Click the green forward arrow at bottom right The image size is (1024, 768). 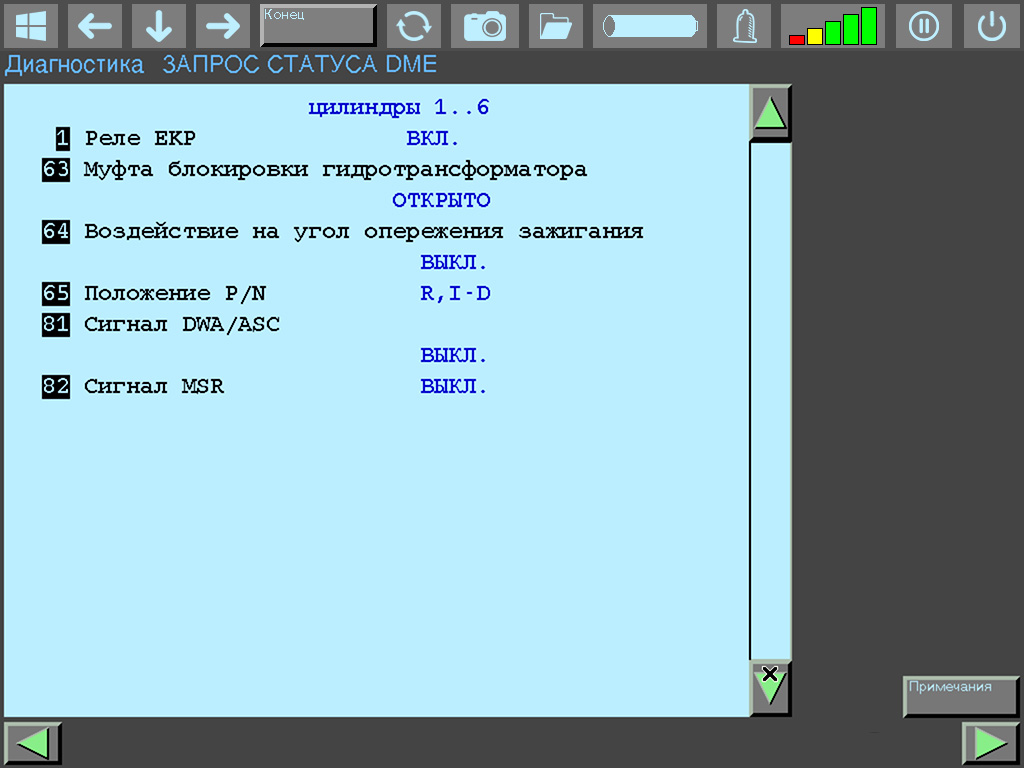(991, 742)
